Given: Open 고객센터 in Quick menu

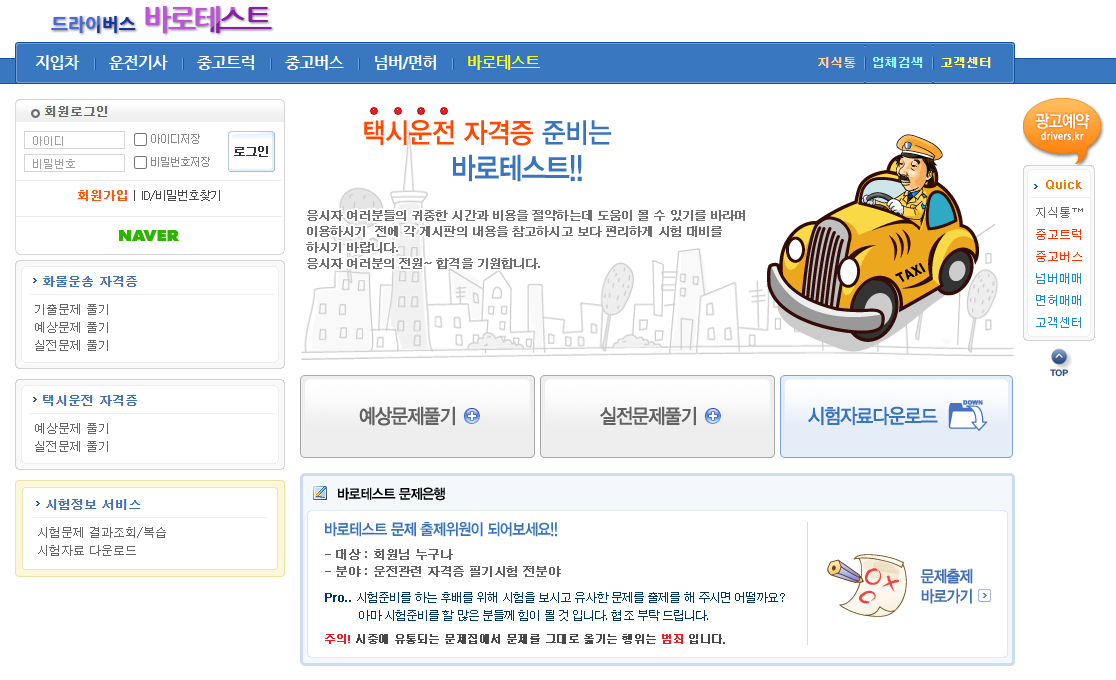Looking at the screenshot, I should pos(1058,322).
